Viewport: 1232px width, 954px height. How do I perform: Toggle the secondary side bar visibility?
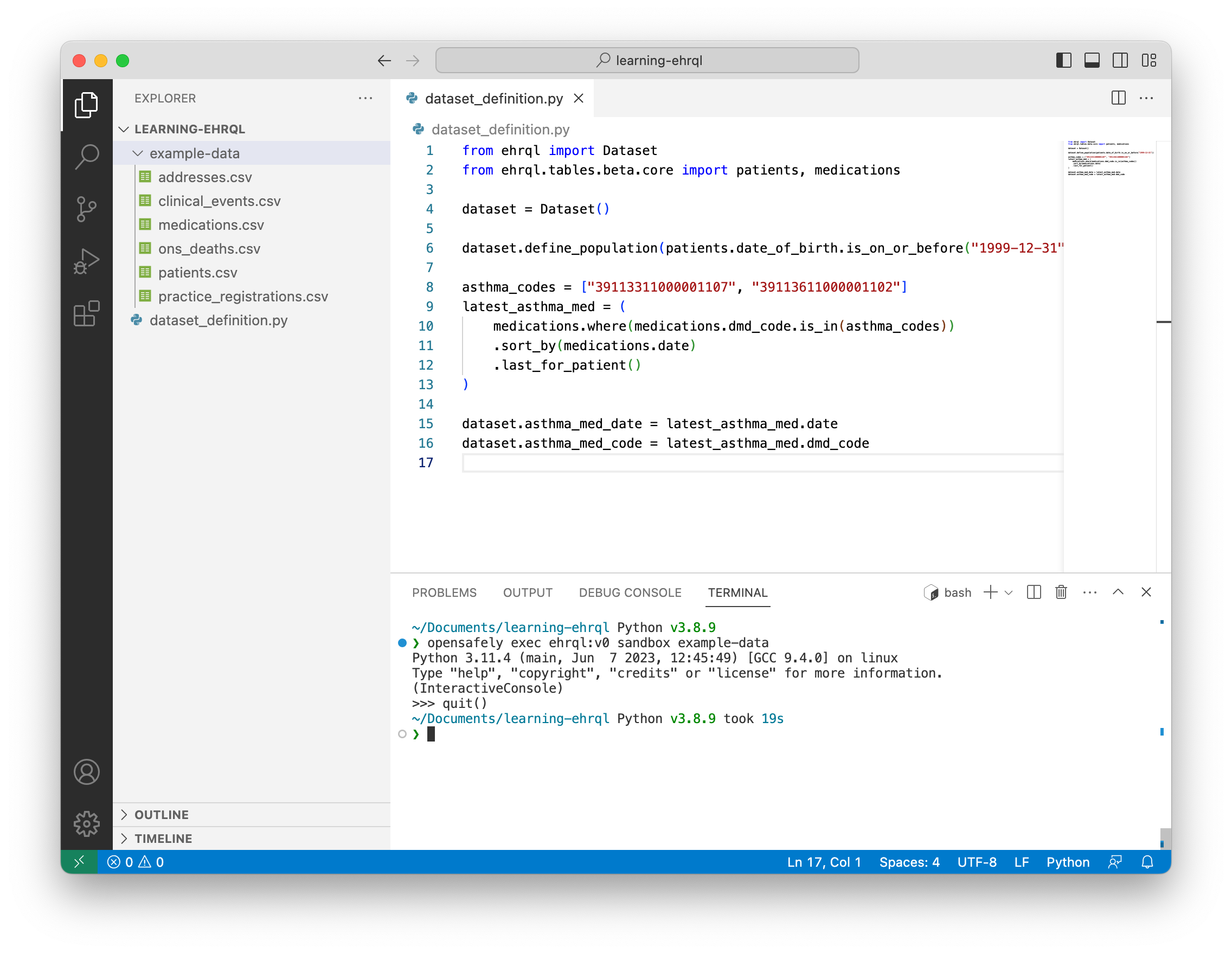tap(1120, 60)
